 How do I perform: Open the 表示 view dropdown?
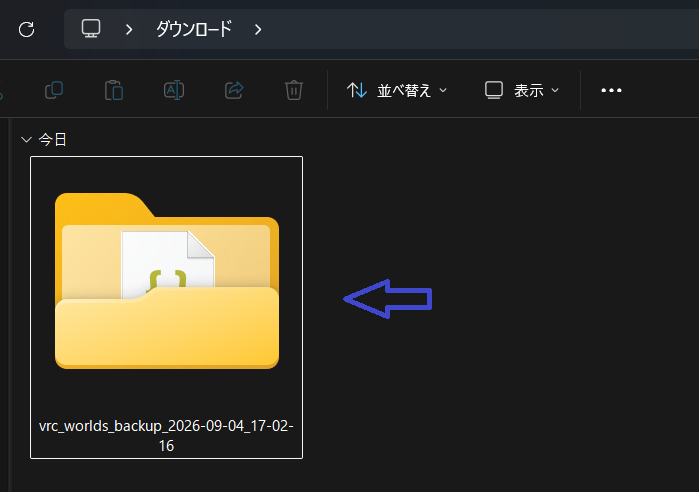click(x=522, y=90)
